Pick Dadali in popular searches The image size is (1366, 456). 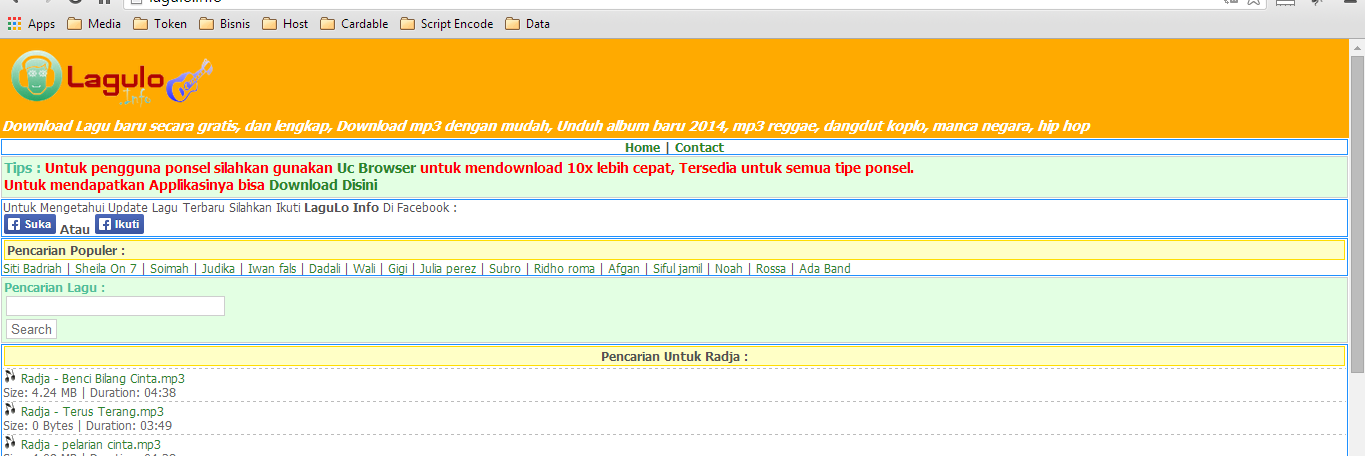(x=324, y=269)
